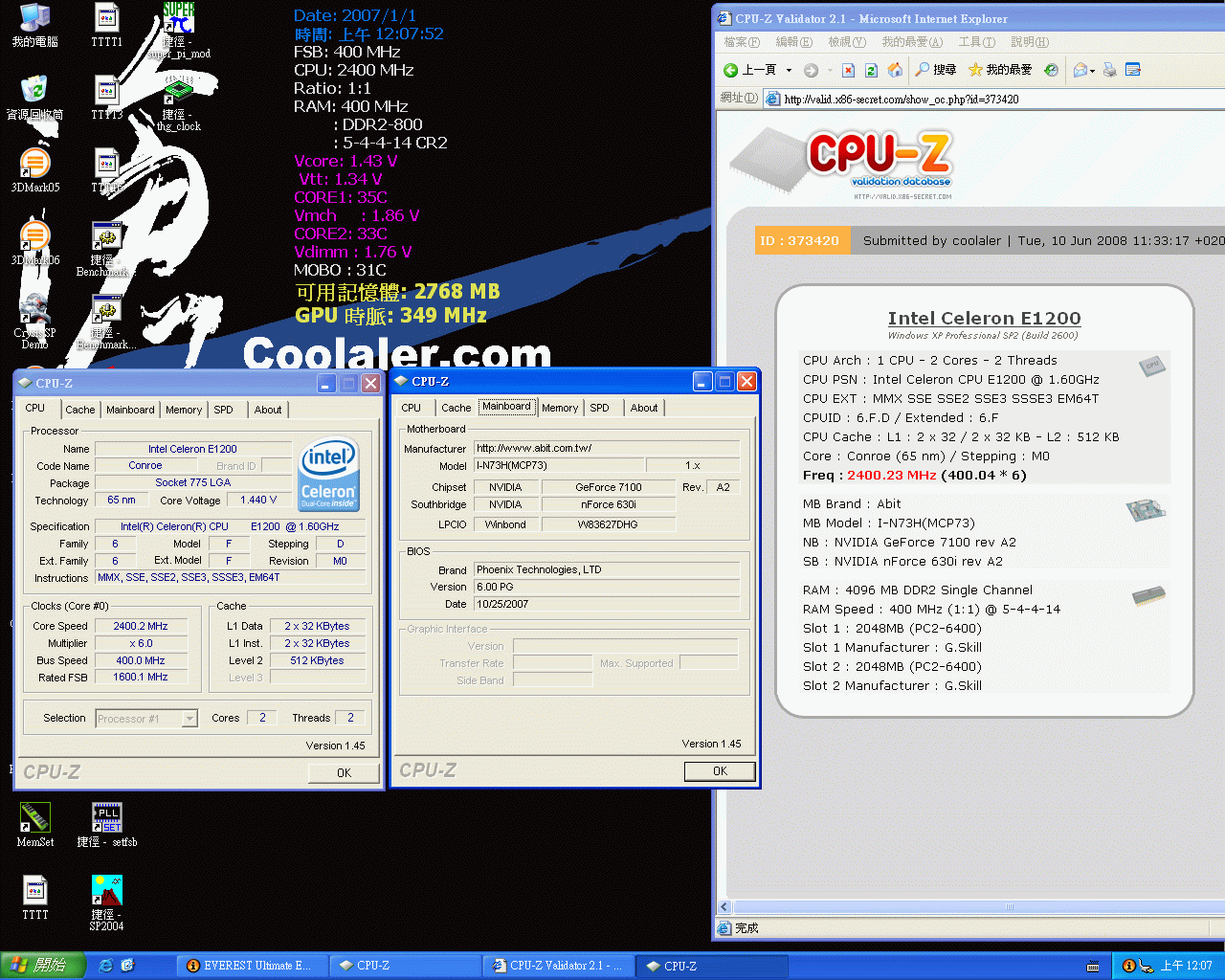Open the 我的最愛 menu in IE menu bar

coord(912,42)
